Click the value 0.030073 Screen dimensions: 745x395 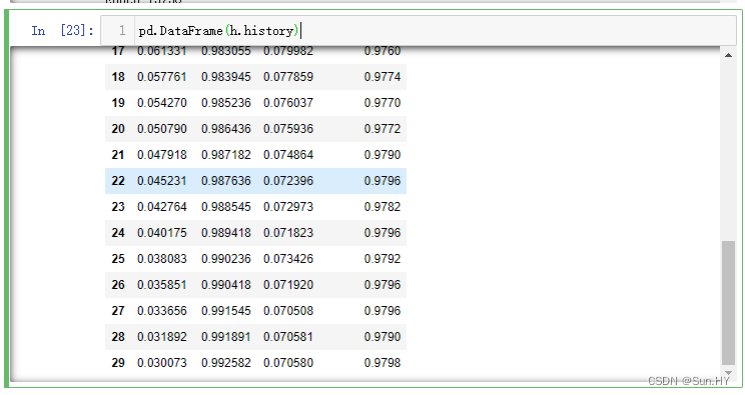click(x=162, y=363)
